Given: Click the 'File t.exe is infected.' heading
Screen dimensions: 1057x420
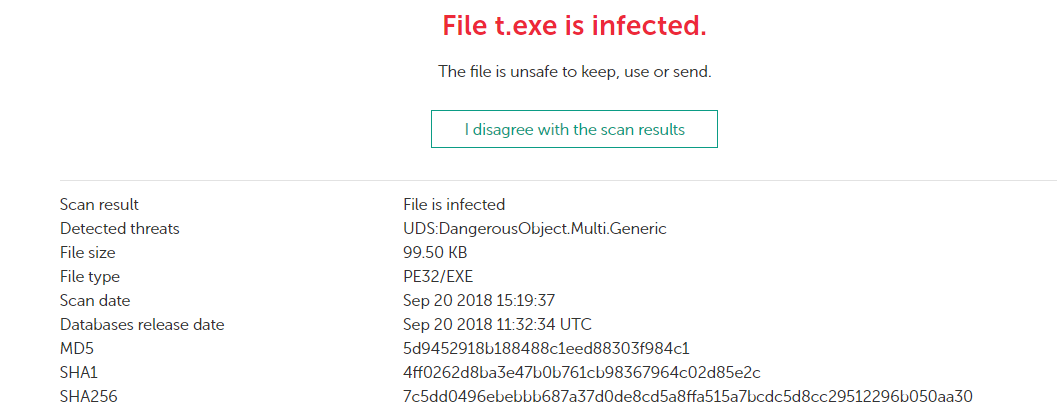Looking at the screenshot, I should click(574, 27).
